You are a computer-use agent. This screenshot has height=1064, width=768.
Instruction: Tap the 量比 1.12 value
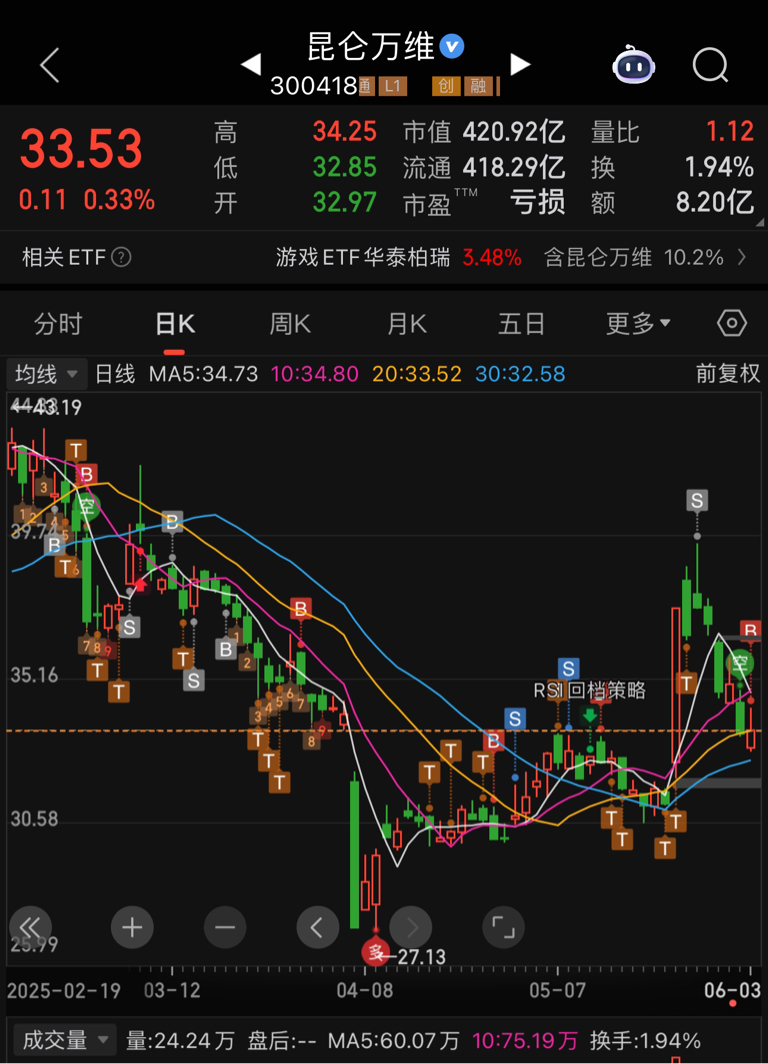tap(730, 131)
